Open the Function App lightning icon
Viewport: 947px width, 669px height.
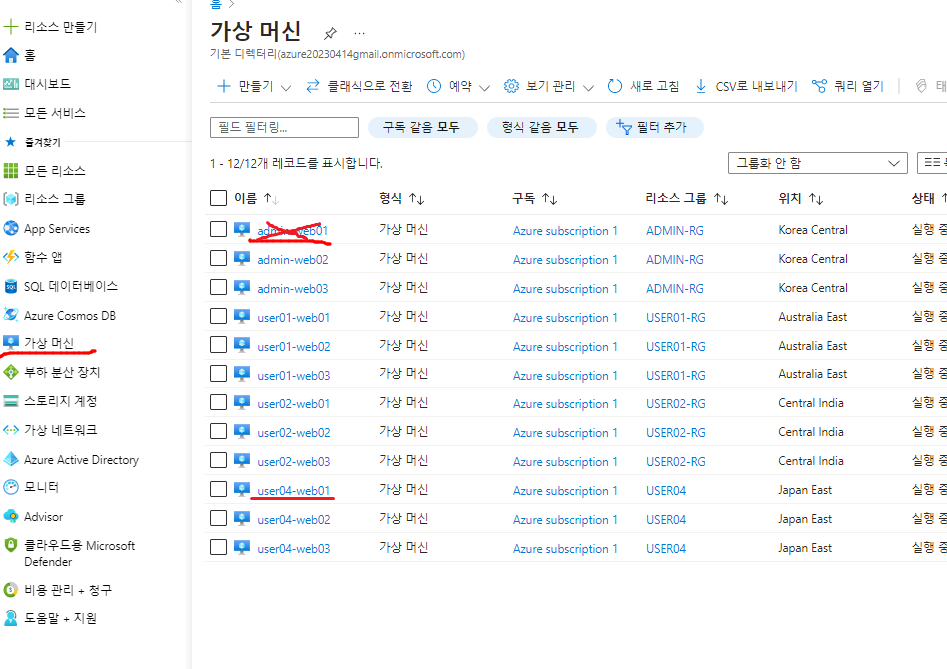coord(11,257)
